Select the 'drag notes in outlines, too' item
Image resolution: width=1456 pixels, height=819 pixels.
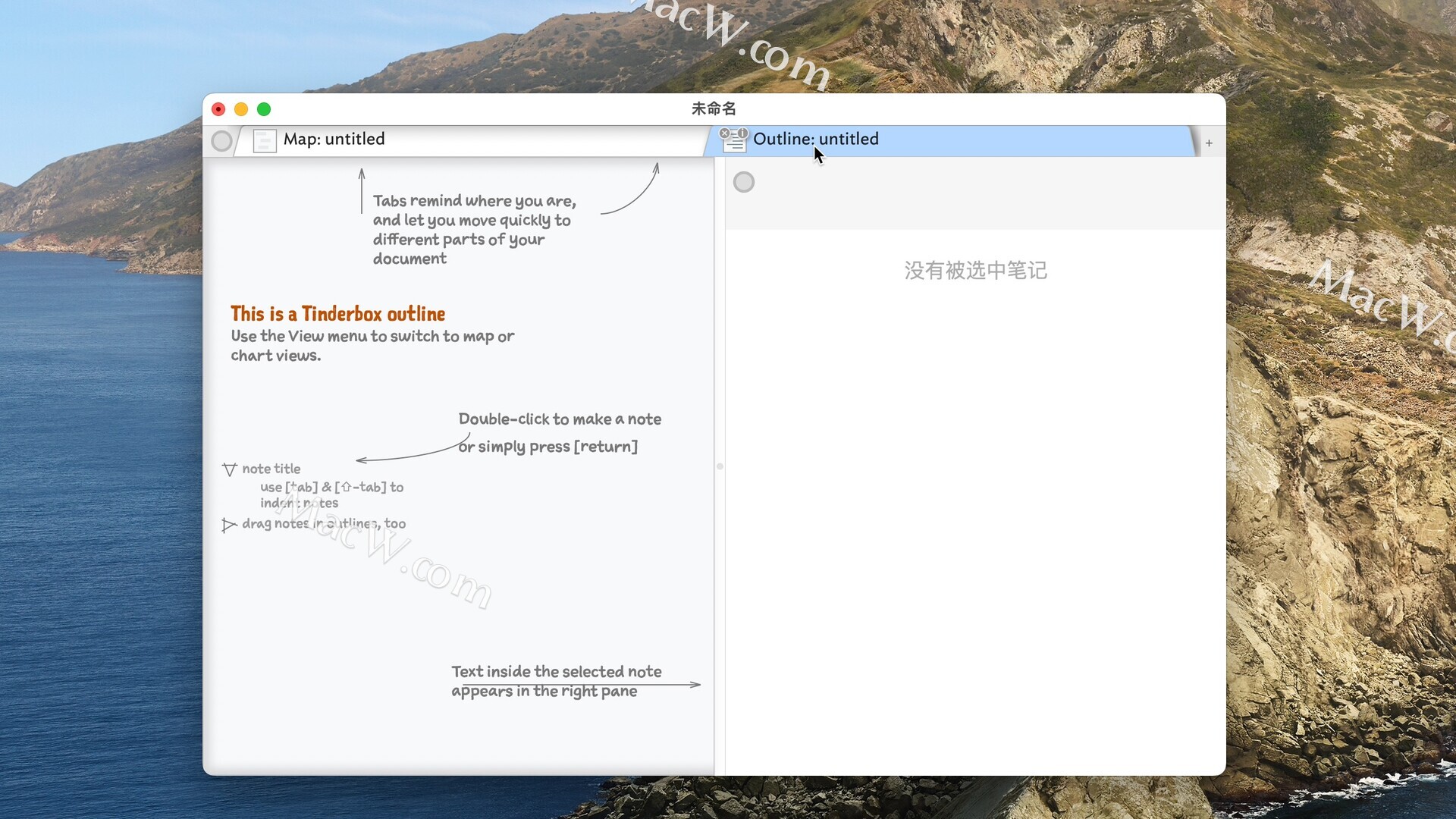[324, 524]
